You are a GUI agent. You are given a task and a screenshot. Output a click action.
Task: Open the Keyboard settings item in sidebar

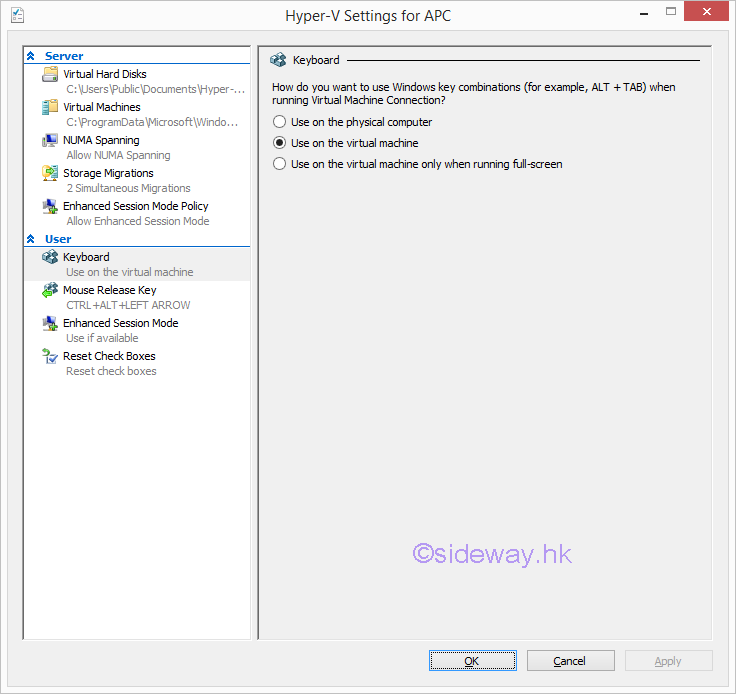86,257
